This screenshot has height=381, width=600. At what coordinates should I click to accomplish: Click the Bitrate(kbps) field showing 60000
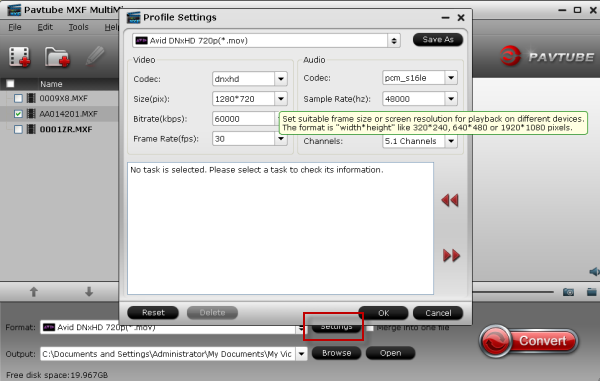243,119
